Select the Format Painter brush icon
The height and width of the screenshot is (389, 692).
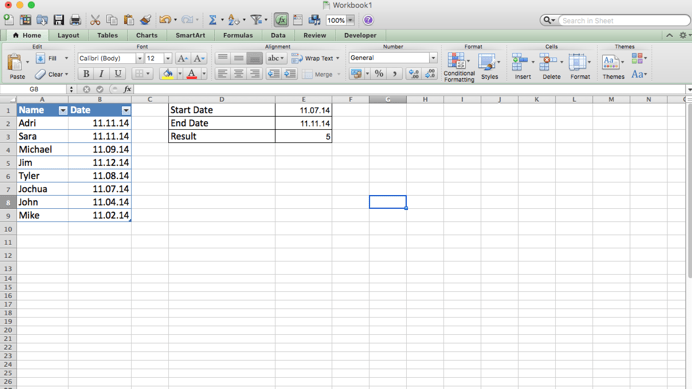[x=146, y=20]
